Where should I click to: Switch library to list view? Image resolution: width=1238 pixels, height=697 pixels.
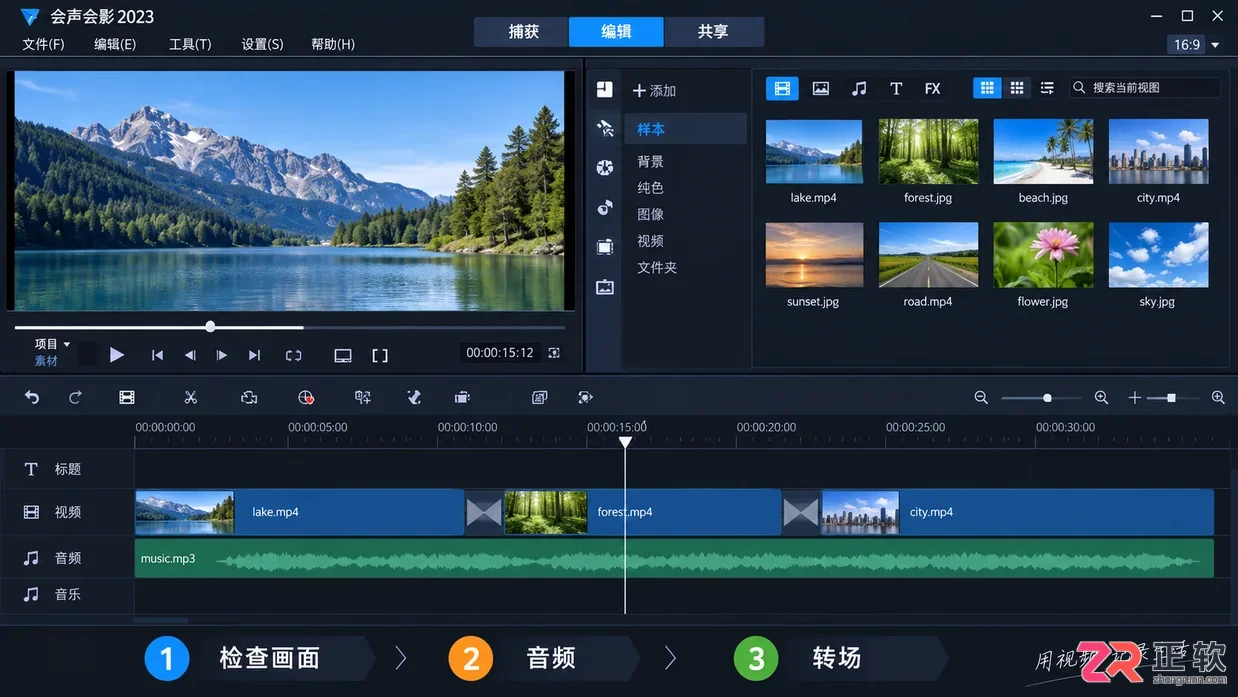coord(1047,88)
